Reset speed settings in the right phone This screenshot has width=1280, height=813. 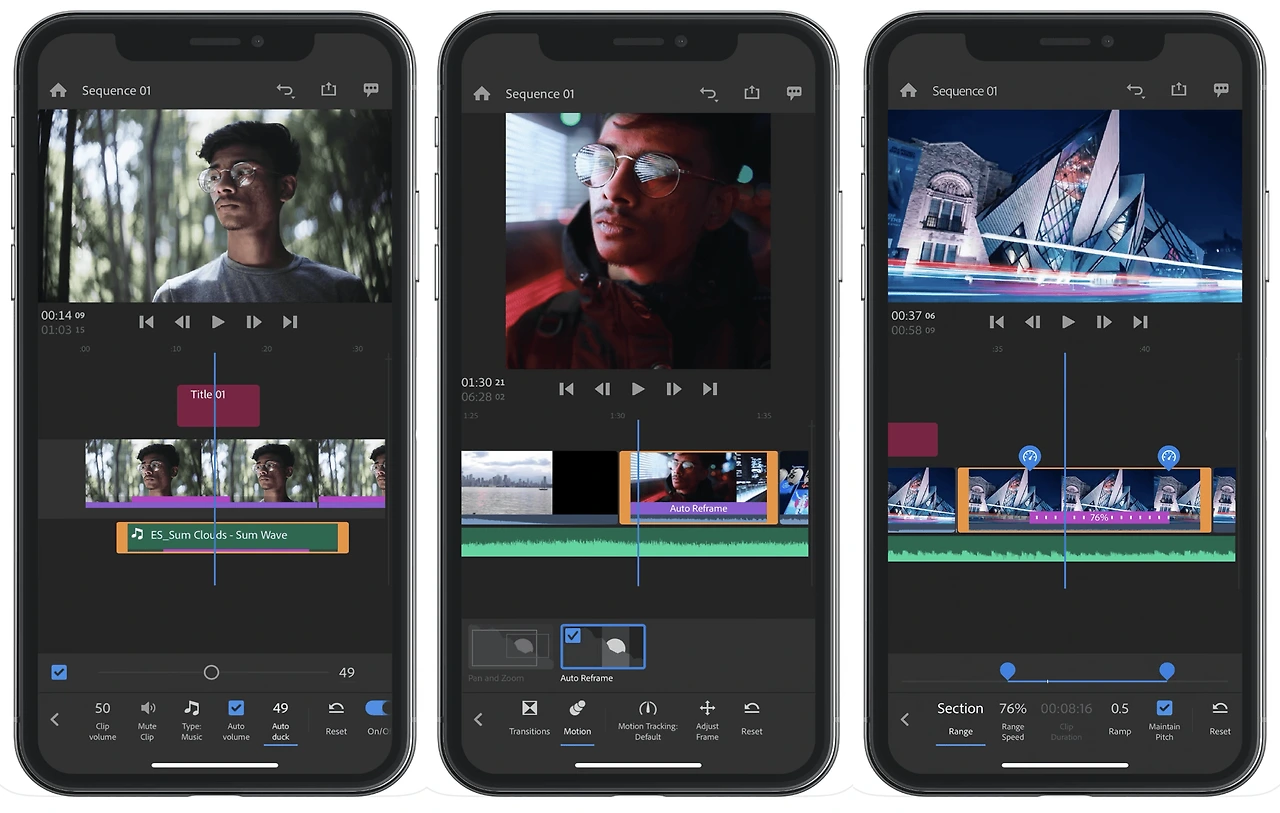pyautogui.click(x=1220, y=717)
